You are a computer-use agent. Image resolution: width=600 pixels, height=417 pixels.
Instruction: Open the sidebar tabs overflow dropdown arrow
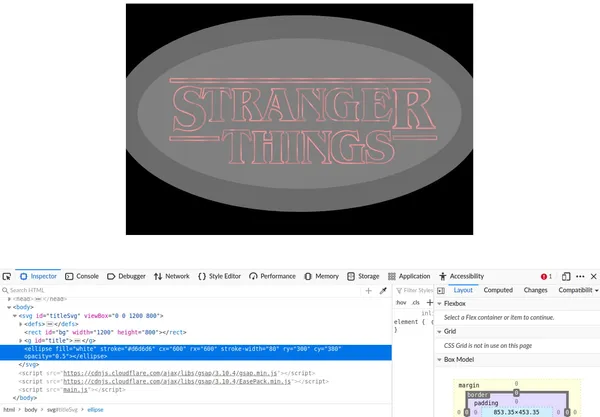tap(597, 291)
